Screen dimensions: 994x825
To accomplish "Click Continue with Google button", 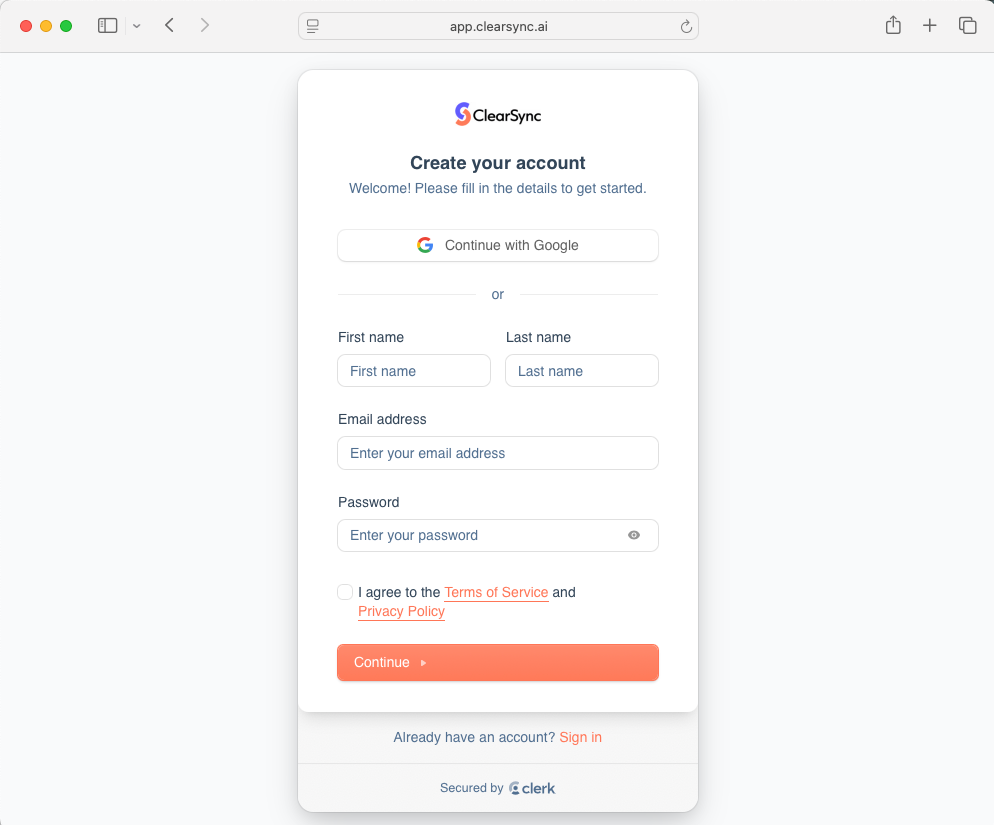I will click(498, 245).
